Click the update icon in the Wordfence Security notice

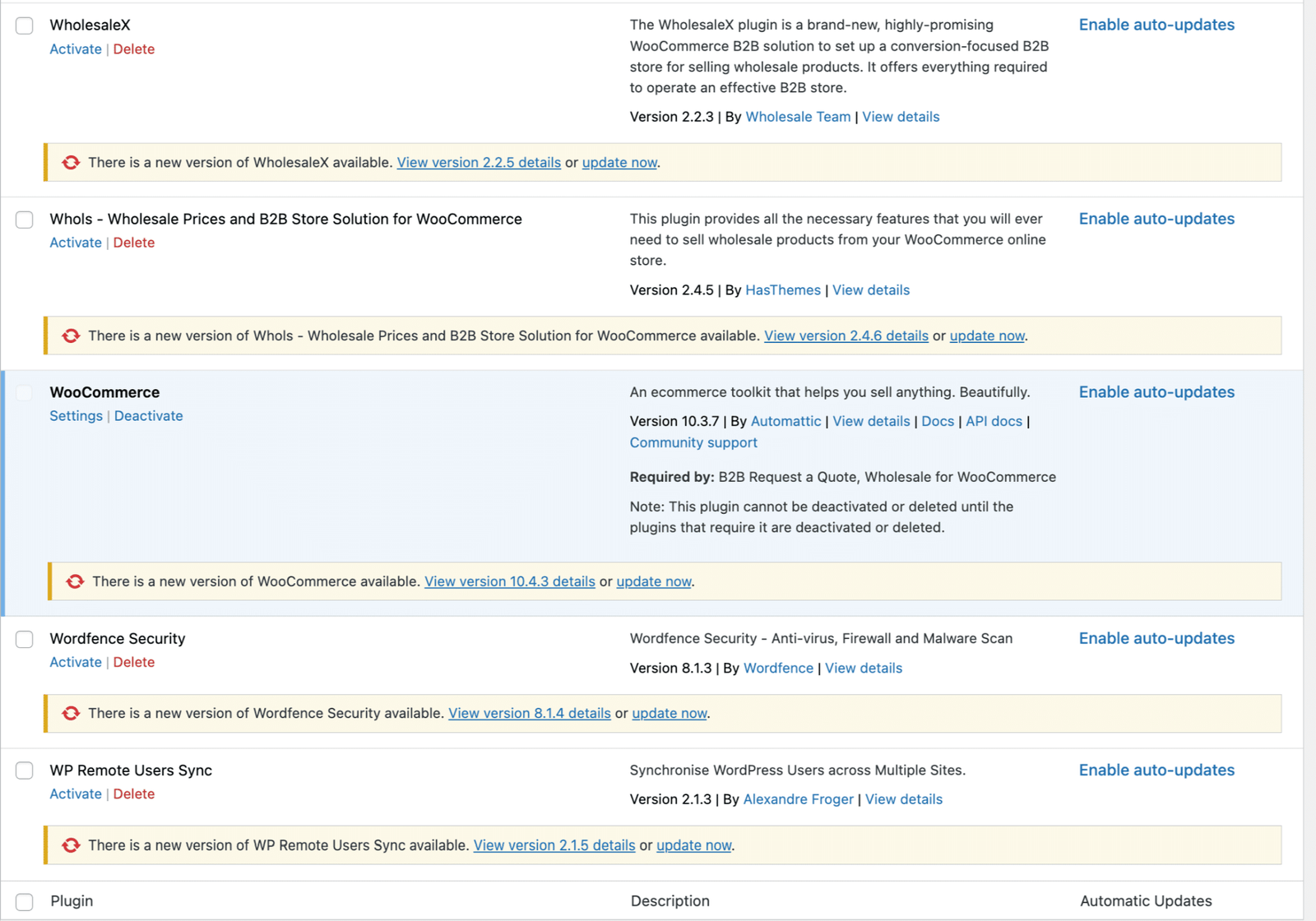coord(71,713)
